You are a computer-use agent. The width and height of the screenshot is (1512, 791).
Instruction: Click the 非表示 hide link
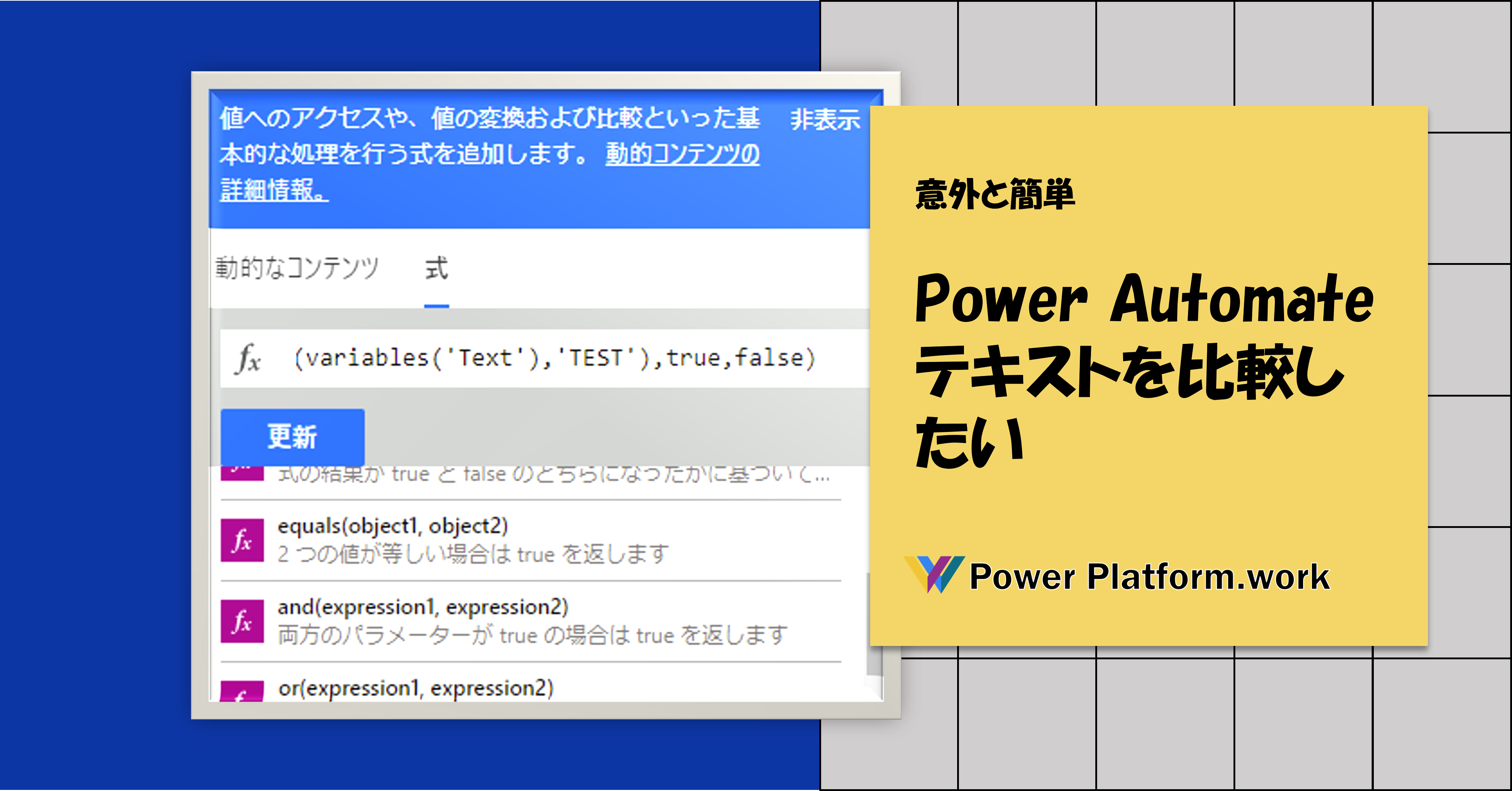point(825,119)
